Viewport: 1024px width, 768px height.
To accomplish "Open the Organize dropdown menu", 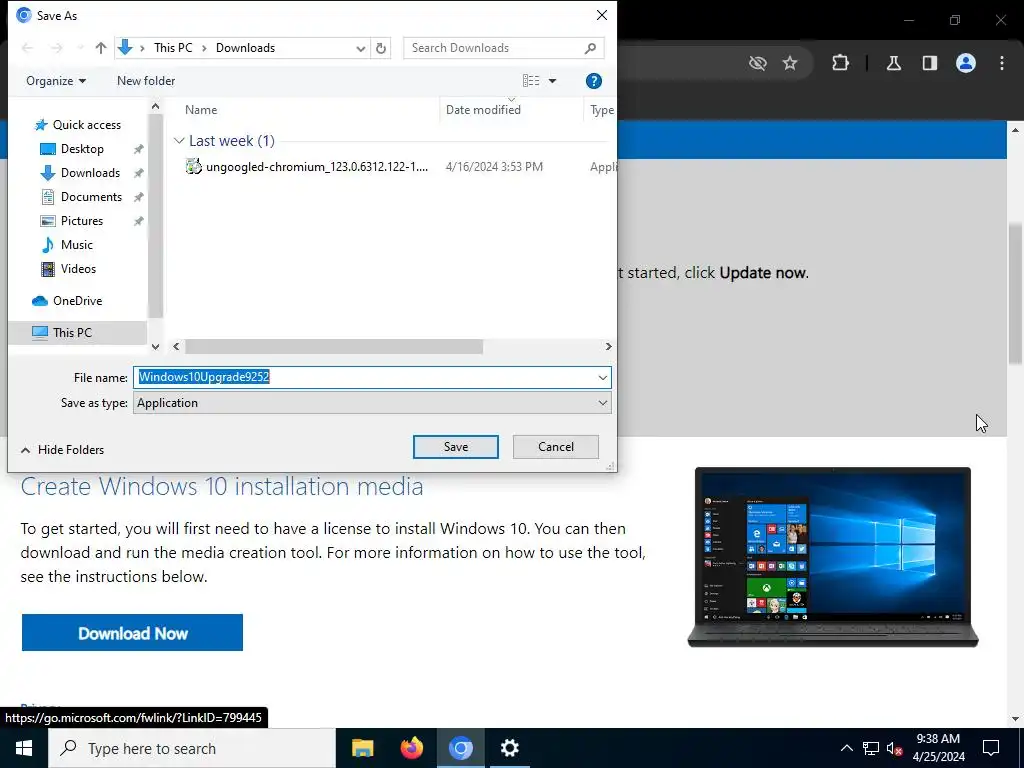I will 56,81.
